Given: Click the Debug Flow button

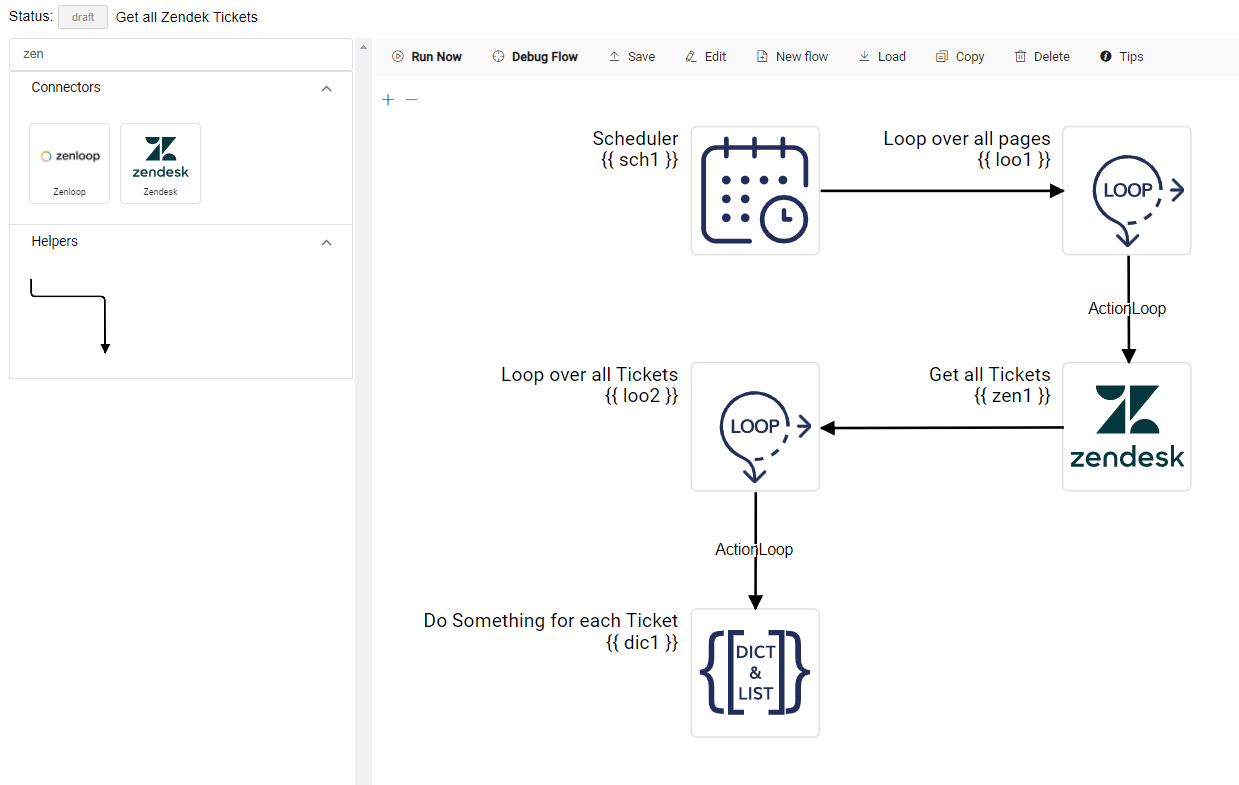Looking at the screenshot, I should pos(535,57).
